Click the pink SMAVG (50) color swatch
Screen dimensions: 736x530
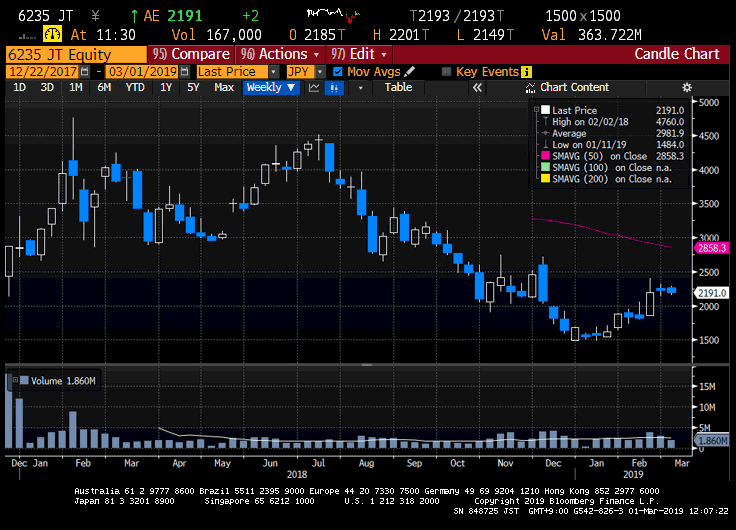pyautogui.click(x=545, y=156)
